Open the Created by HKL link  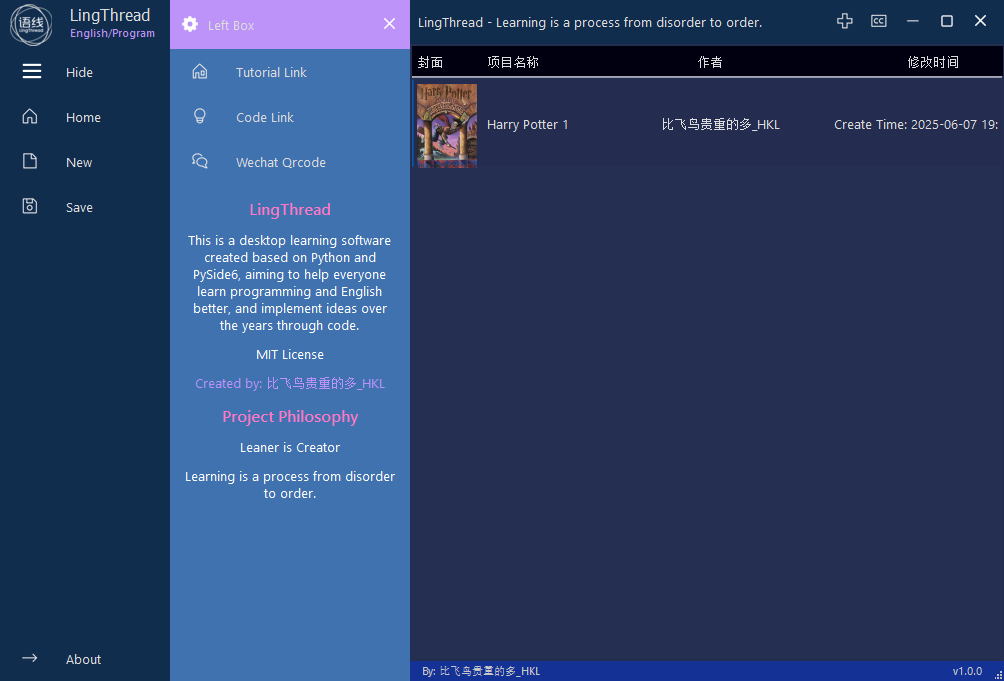(x=290, y=383)
